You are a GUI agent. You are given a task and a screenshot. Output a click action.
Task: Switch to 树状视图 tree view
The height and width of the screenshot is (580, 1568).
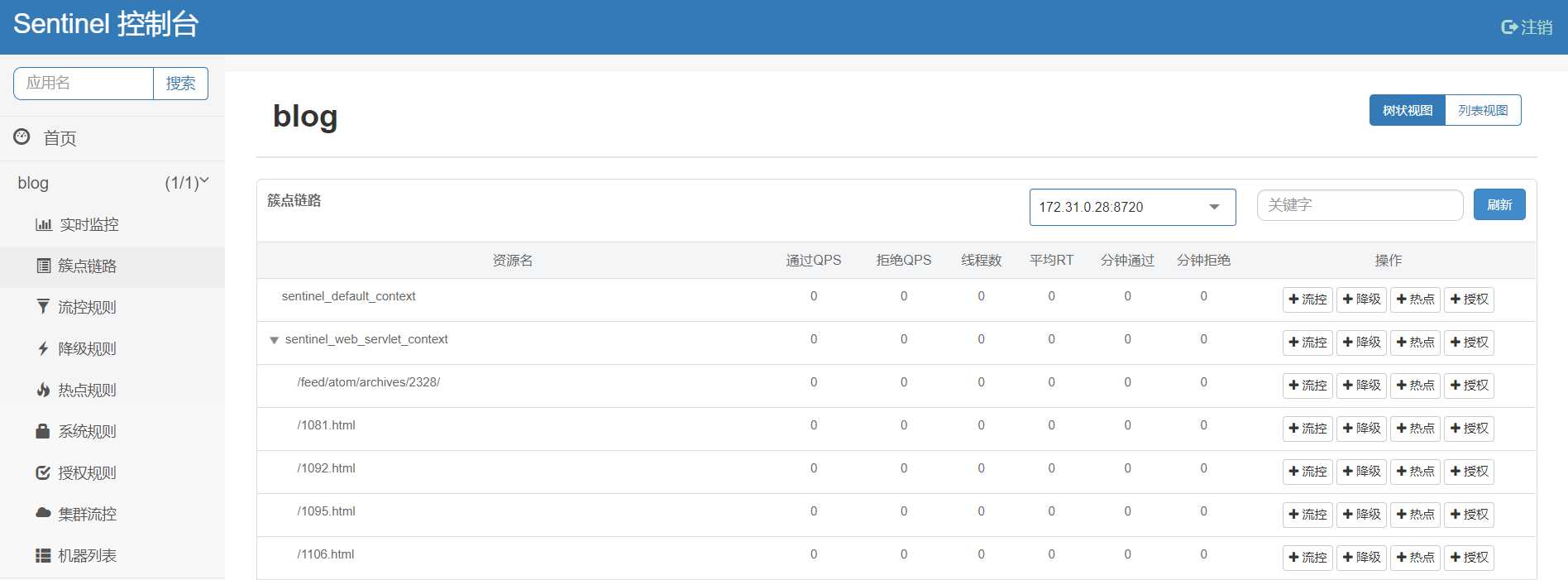click(x=1408, y=110)
